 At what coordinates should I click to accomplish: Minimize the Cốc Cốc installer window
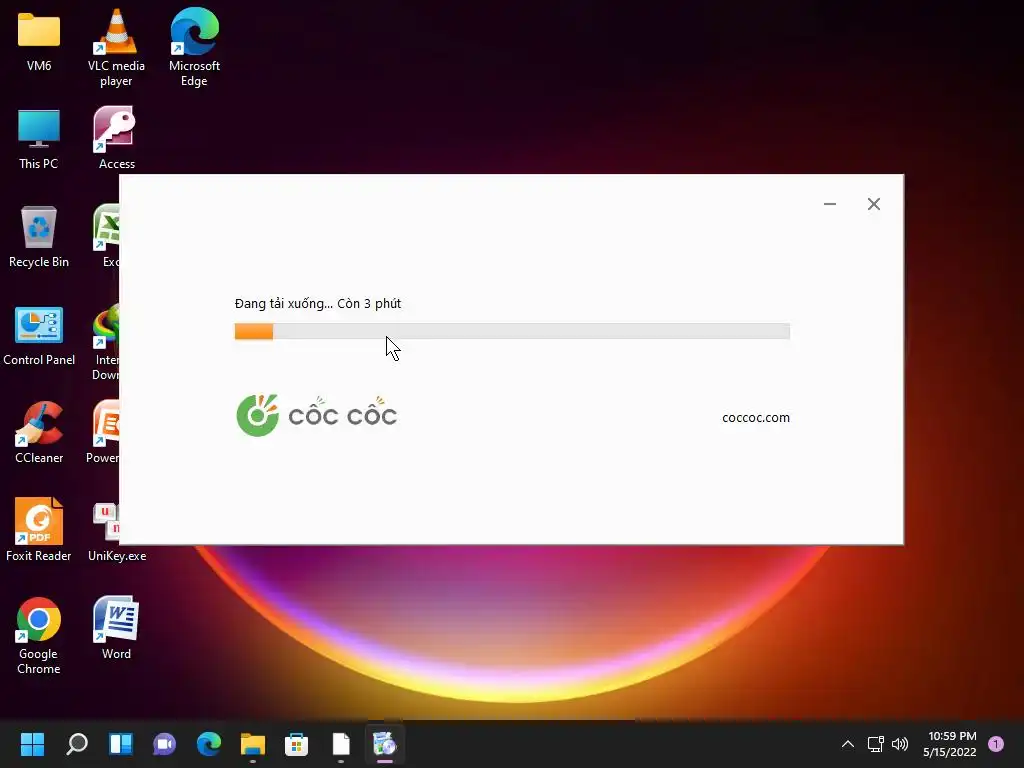(x=830, y=204)
